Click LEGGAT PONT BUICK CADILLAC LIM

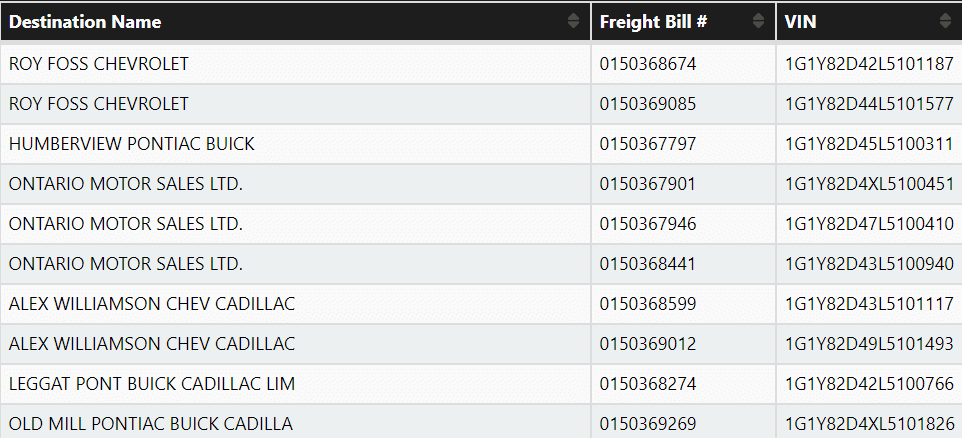coord(152,384)
